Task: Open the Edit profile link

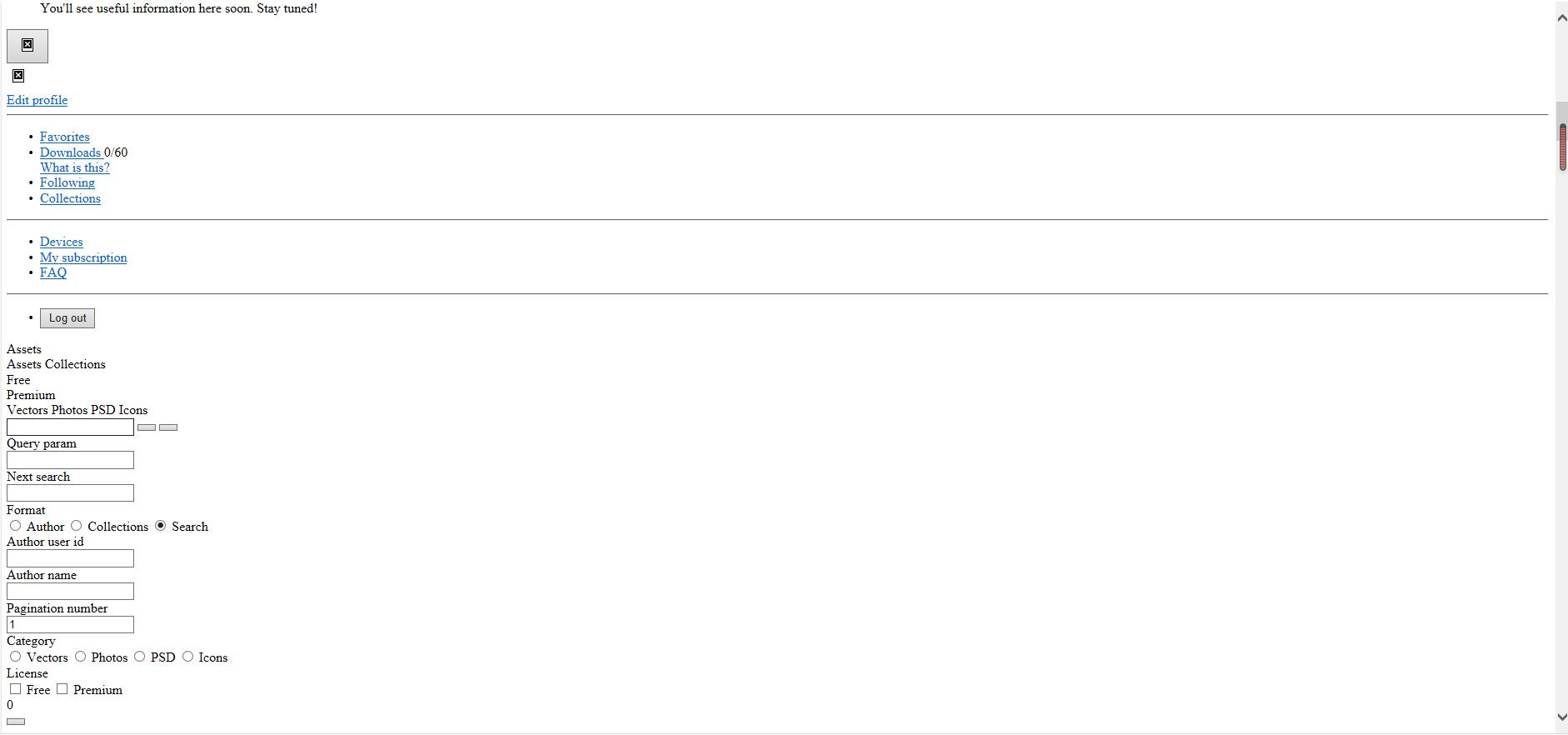Action: (x=37, y=100)
